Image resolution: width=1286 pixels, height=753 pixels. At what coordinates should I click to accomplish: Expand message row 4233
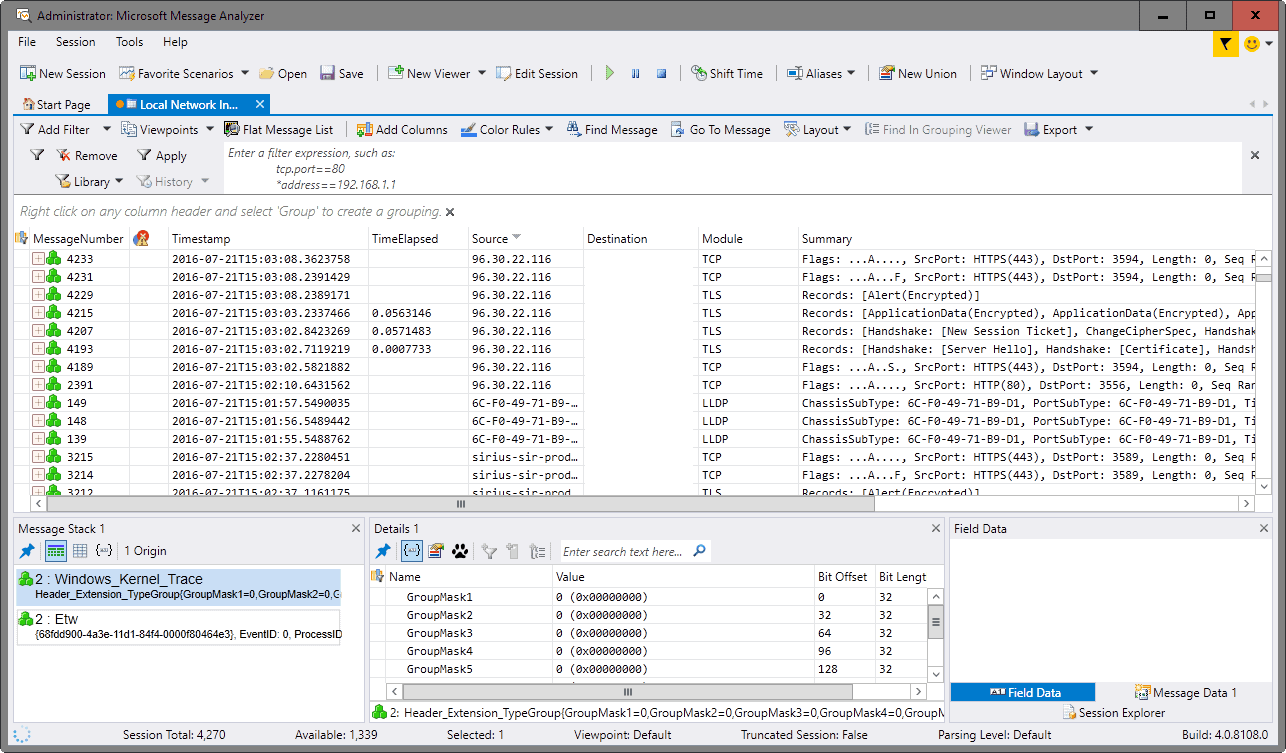(x=38, y=259)
